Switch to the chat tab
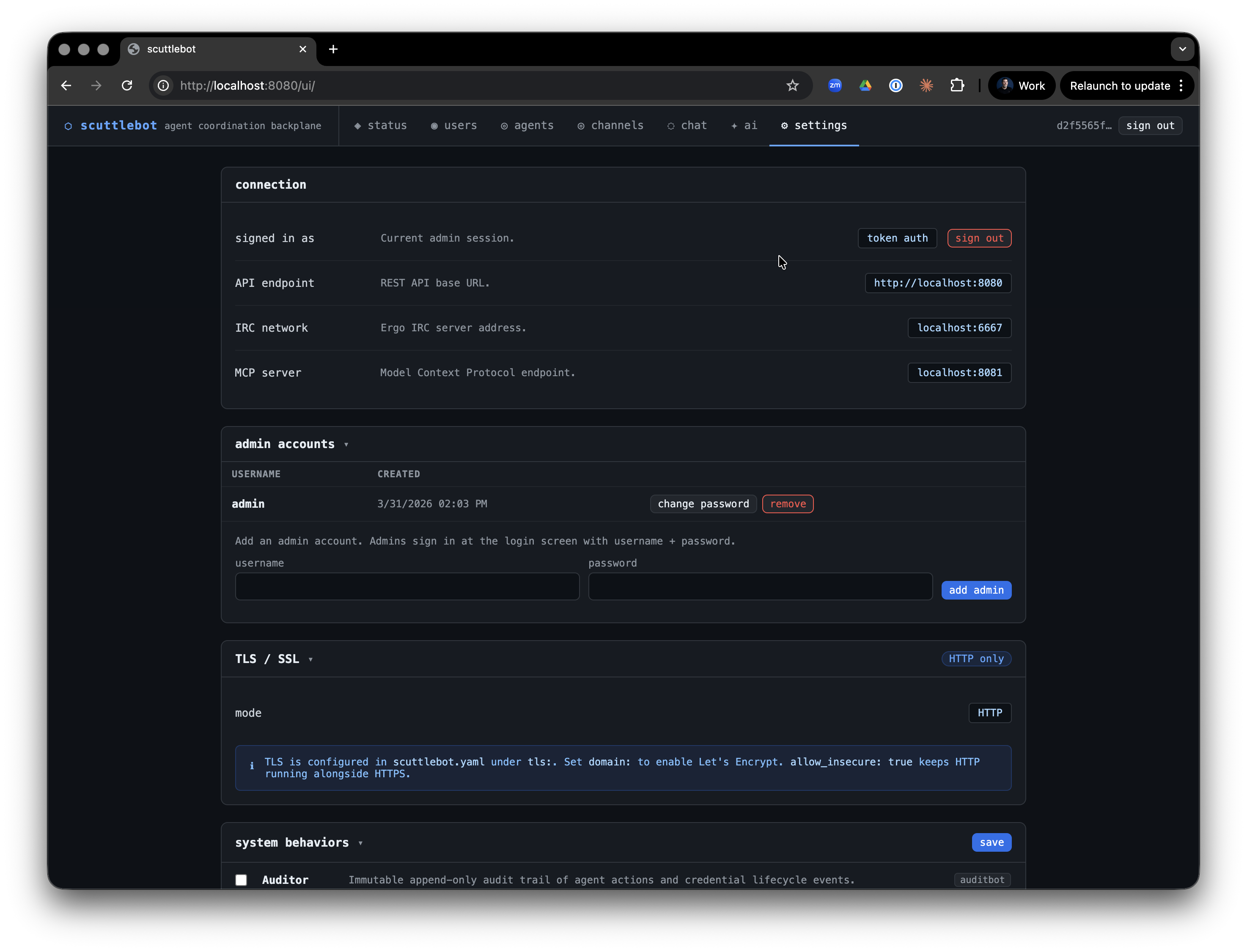 pos(687,125)
